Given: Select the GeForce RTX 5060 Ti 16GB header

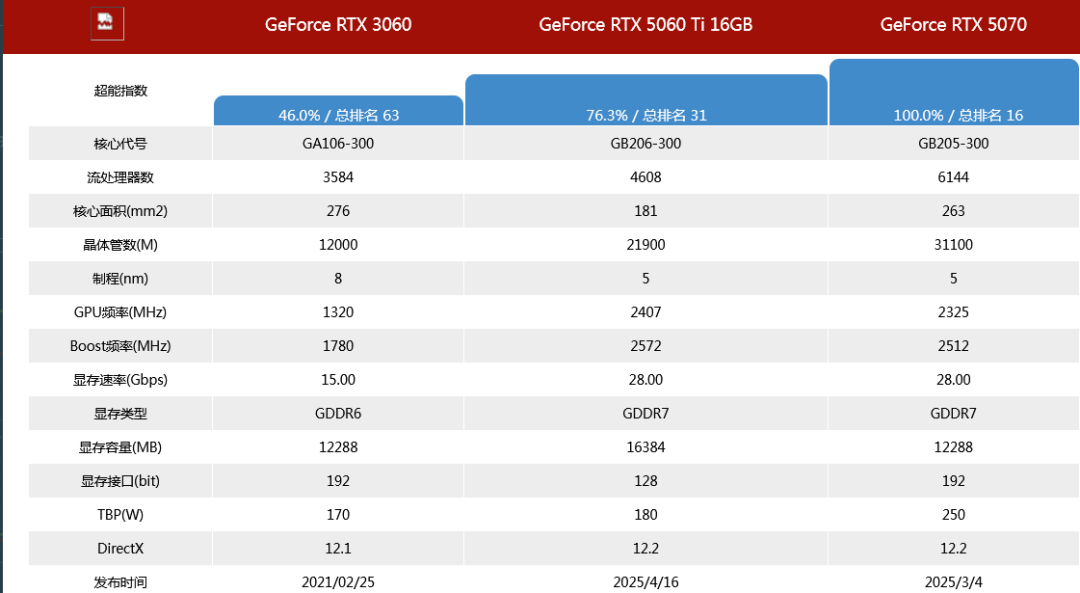Looking at the screenshot, I should tap(645, 25).
